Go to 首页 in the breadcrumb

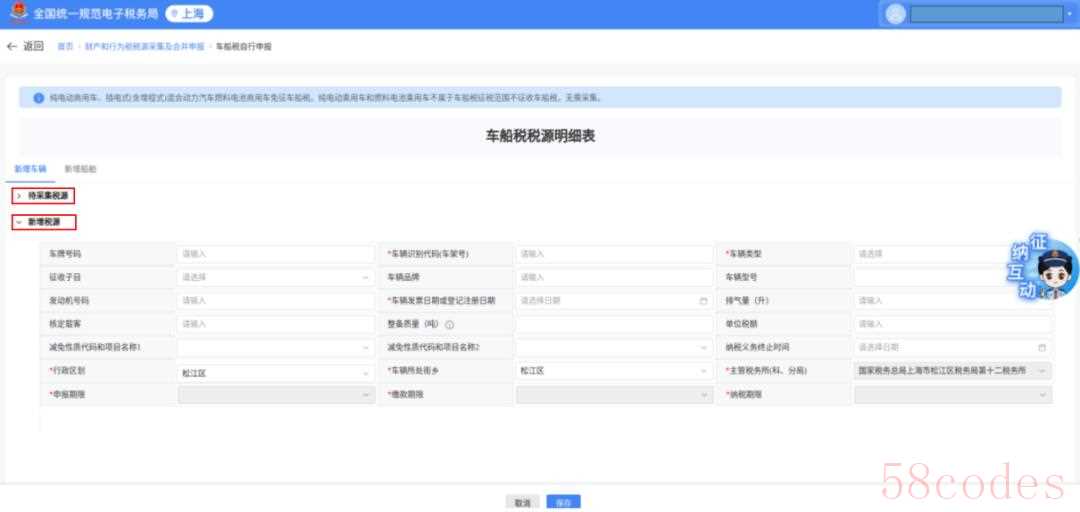click(x=65, y=47)
